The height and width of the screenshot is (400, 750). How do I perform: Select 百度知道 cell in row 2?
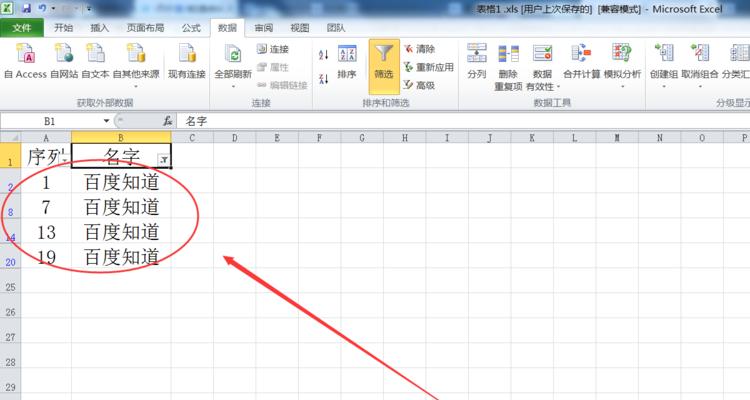pyautogui.click(x=121, y=182)
